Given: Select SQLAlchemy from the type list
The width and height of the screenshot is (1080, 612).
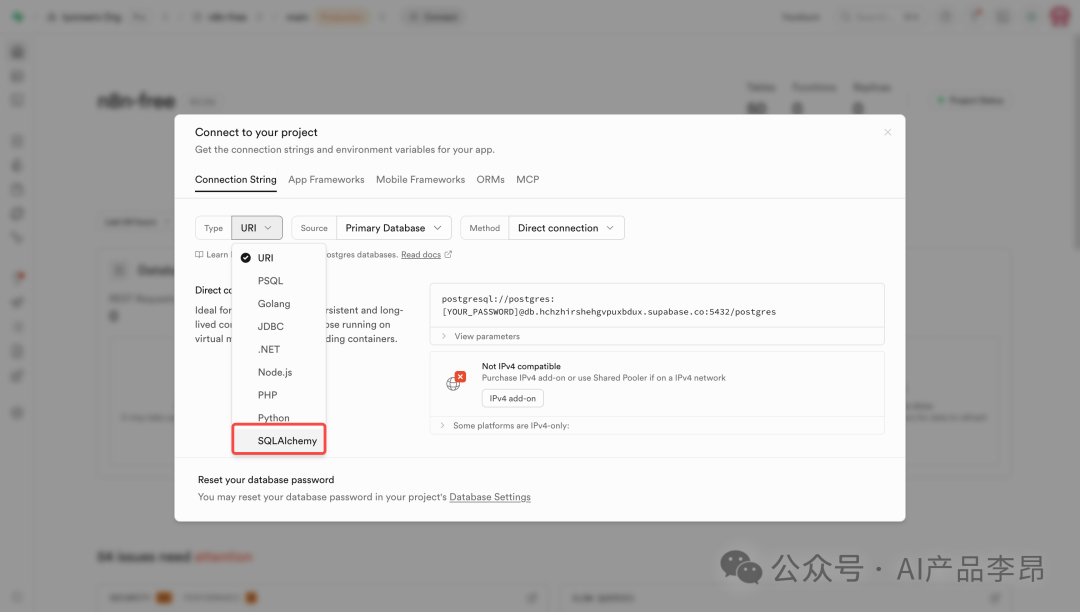Looking at the screenshot, I should (x=279, y=441).
